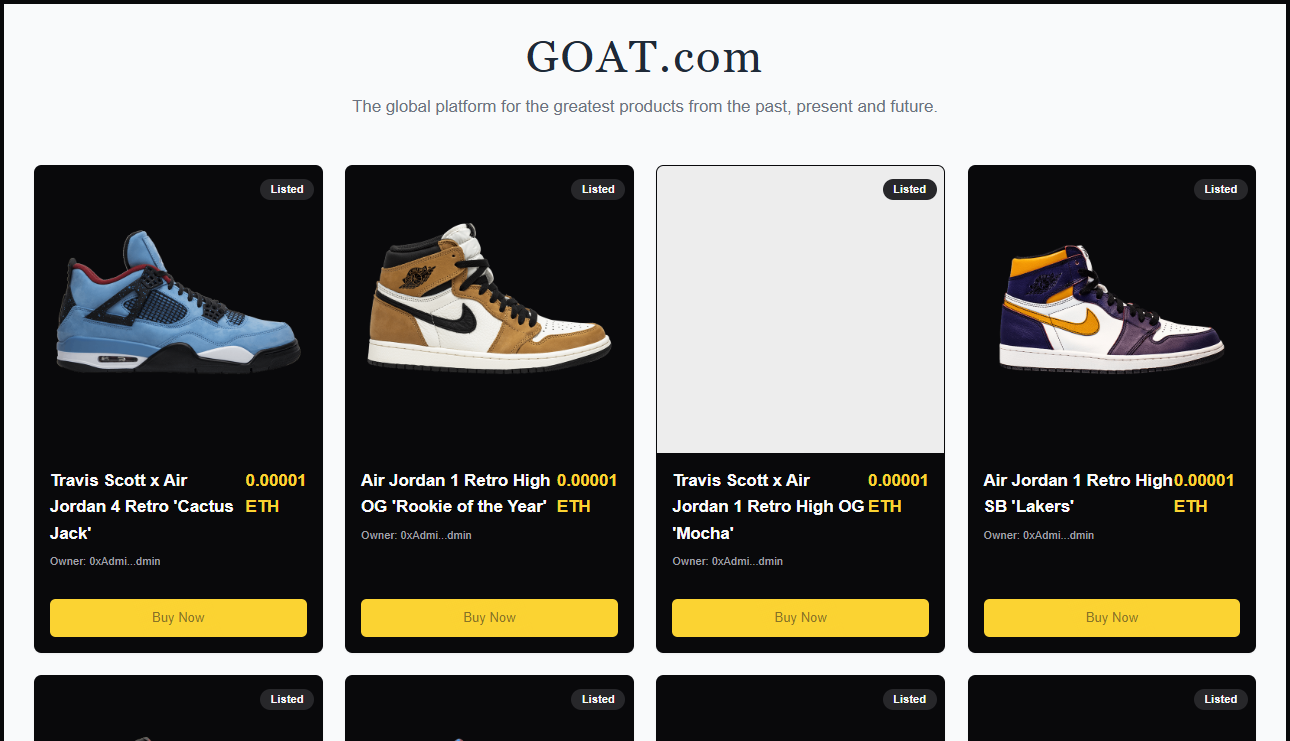Open Air Jordan 1 Rookie of the Year title
Screen dimensions: 1290x741
point(455,494)
